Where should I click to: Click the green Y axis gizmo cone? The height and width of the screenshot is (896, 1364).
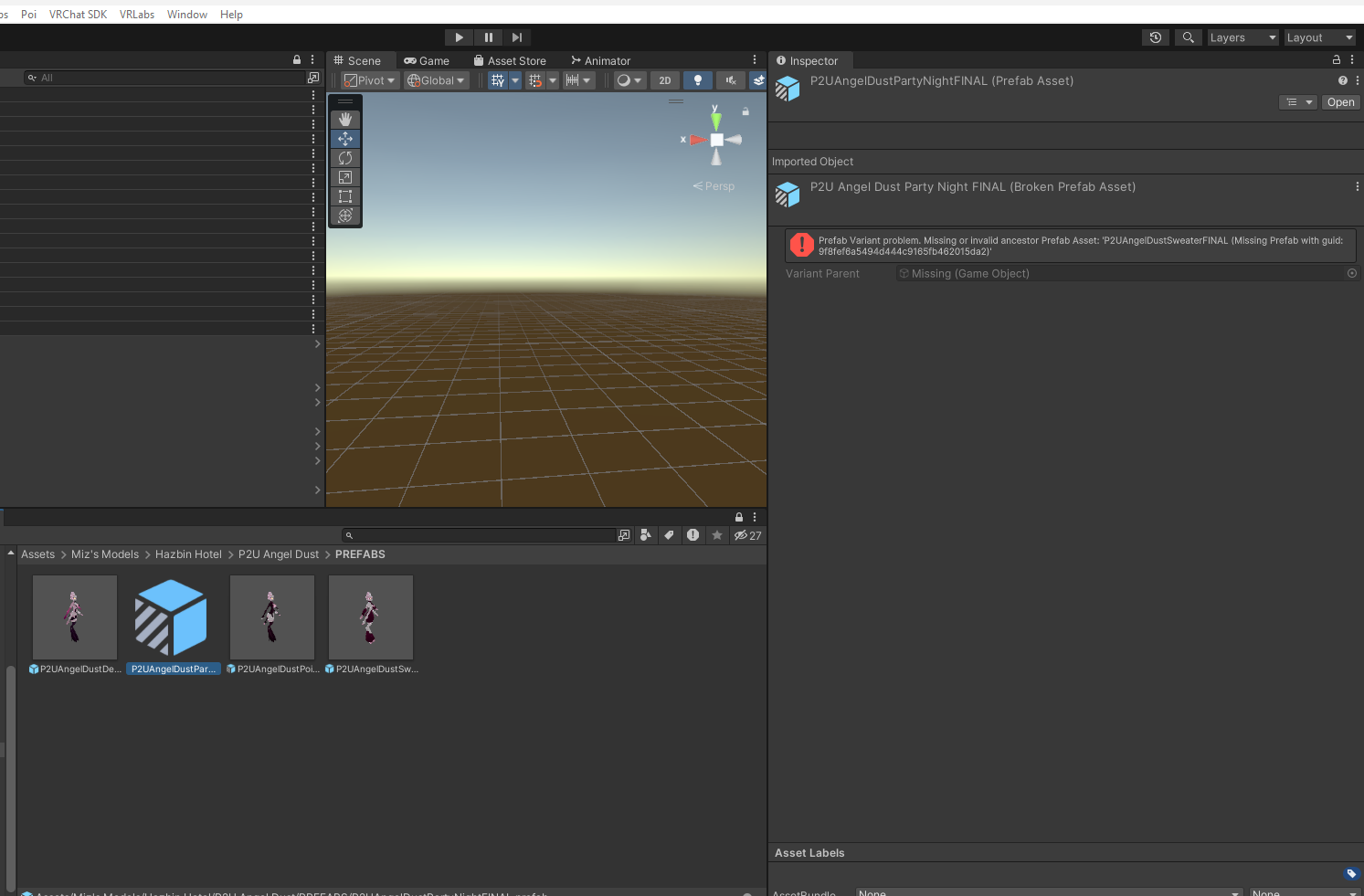[716, 120]
